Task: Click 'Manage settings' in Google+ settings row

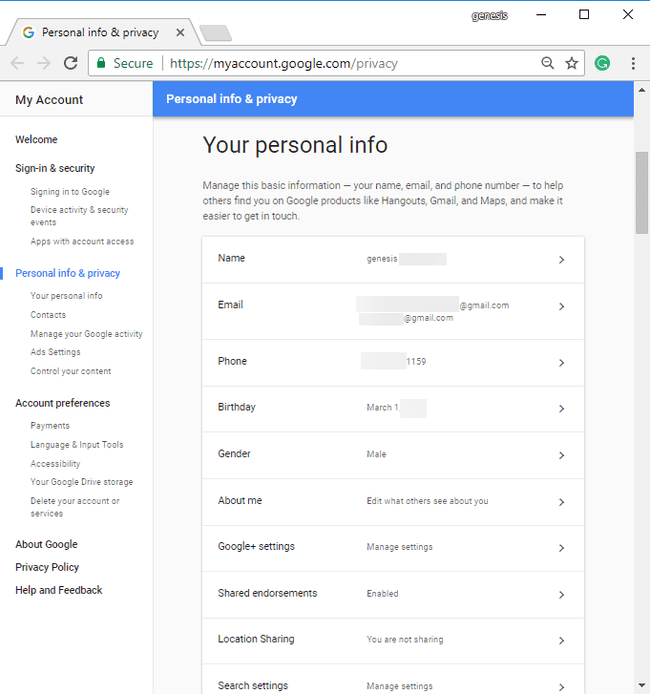Action: click(400, 547)
